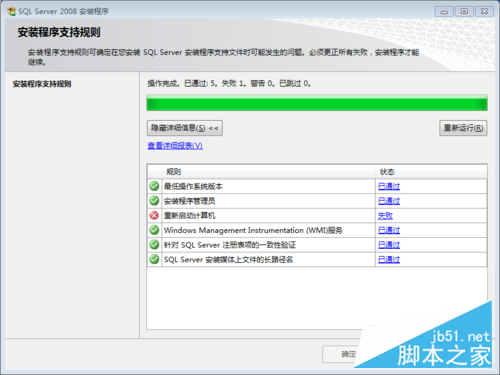This screenshot has width=500, height=375.
Task: Click green check icon for 最低操作系统版本 rule
Action: pos(154,186)
